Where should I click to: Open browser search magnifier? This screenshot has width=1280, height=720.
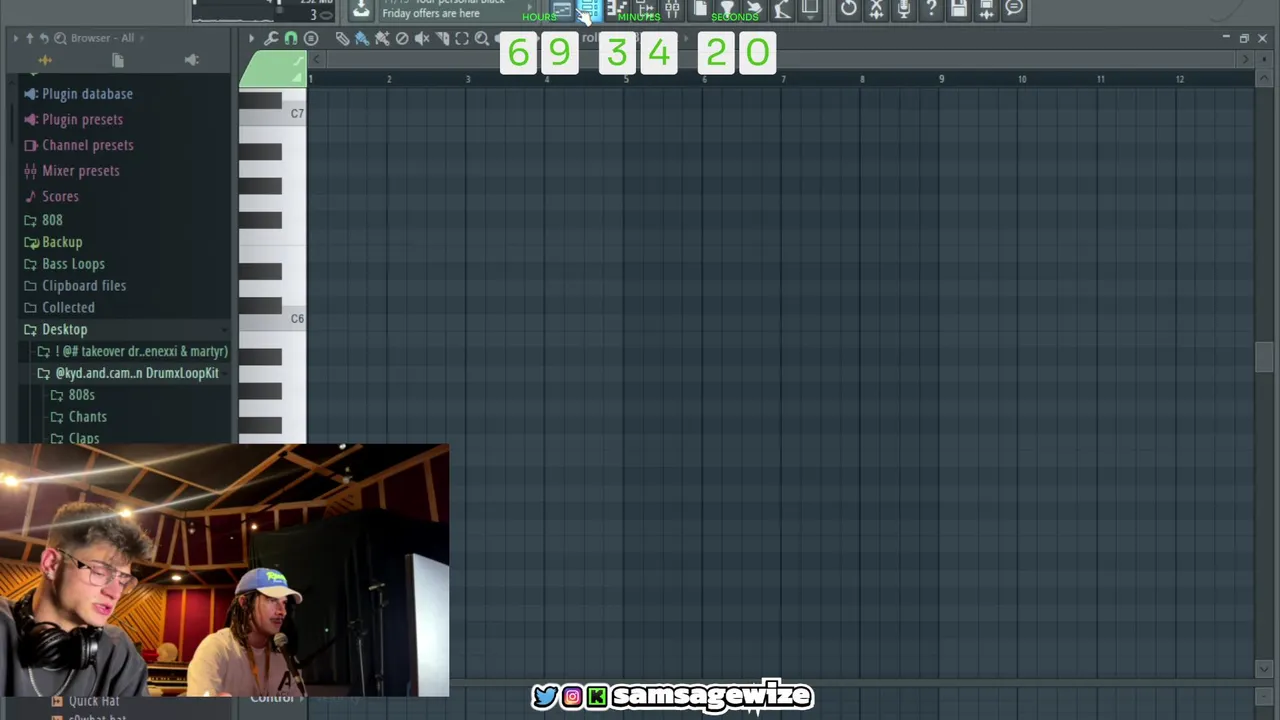60,38
